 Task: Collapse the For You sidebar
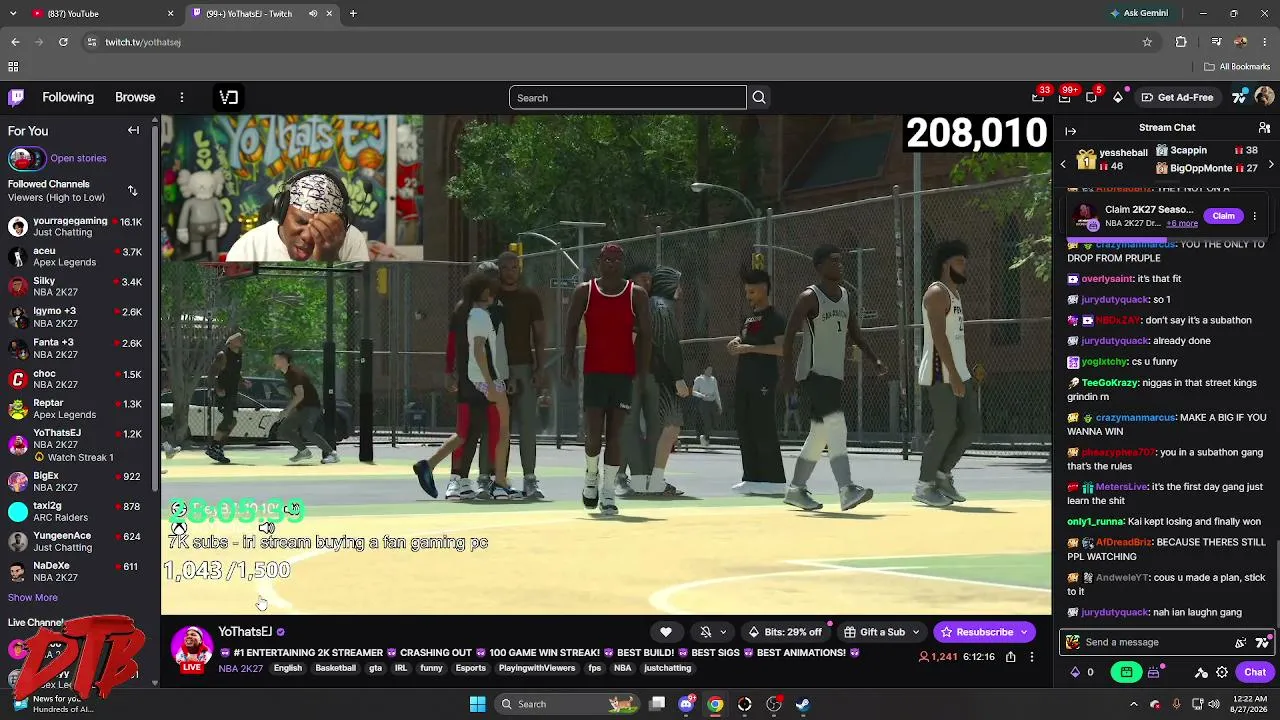coord(133,131)
